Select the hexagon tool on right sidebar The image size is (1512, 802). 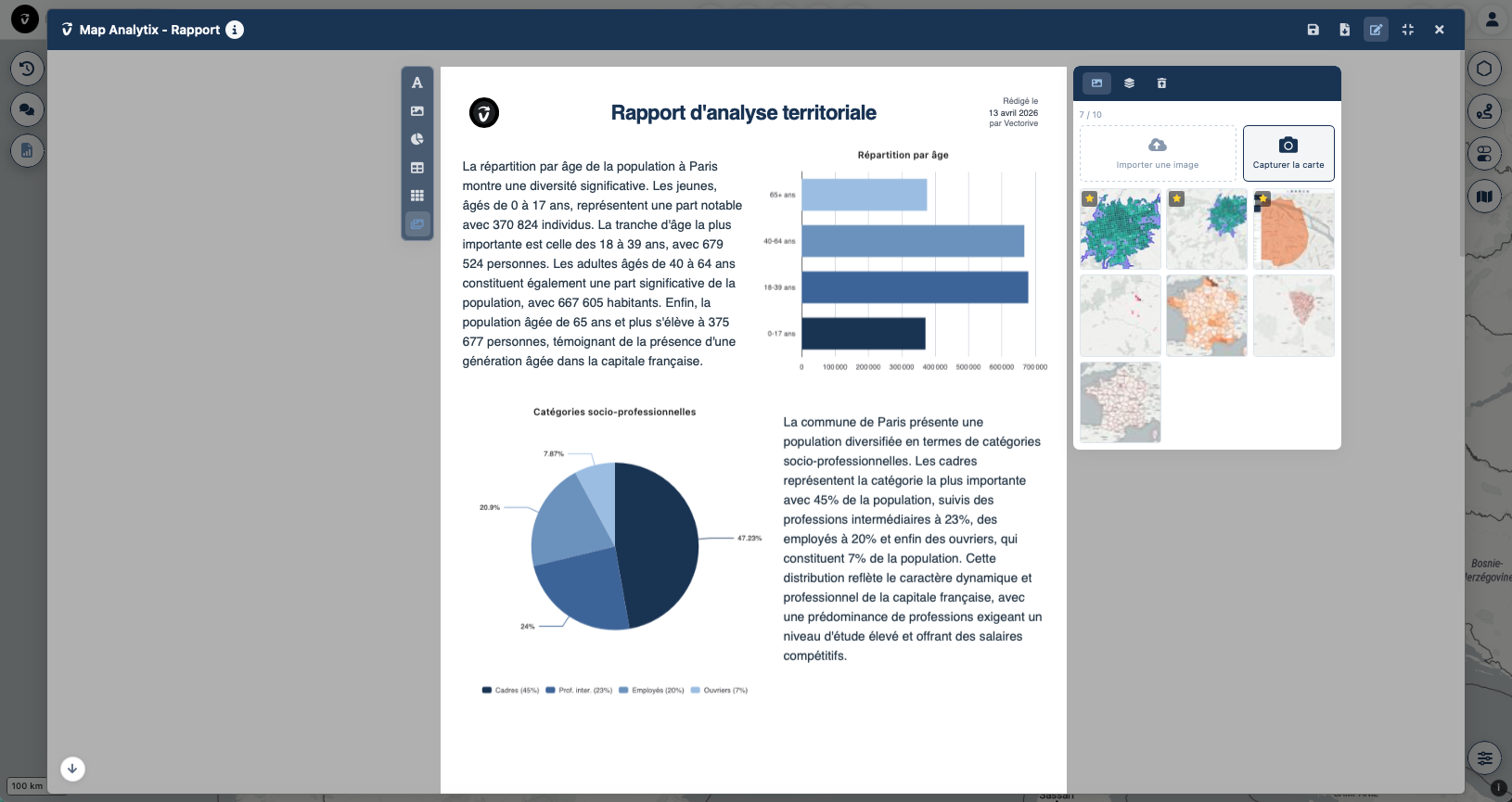(1484, 69)
